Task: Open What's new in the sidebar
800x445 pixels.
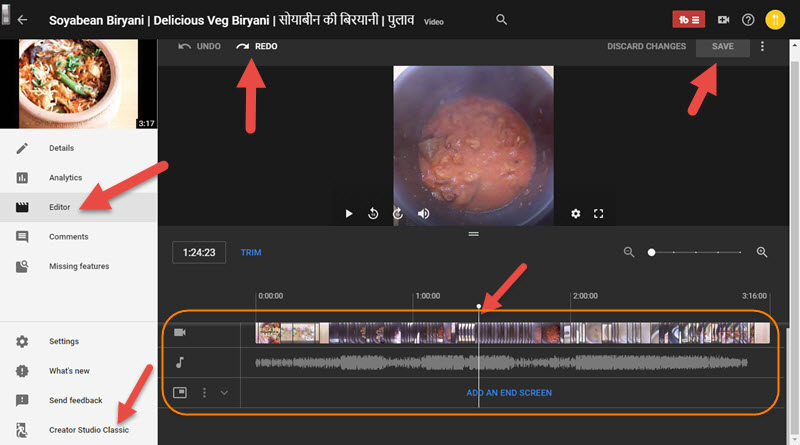Action: [79, 371]
